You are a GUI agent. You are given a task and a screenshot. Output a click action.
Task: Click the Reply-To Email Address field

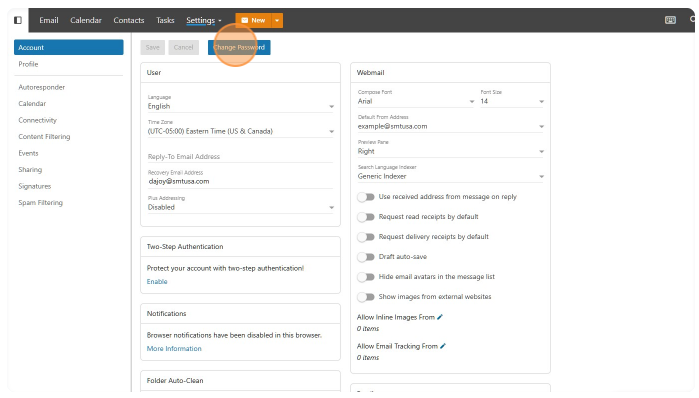click(x=240, y=156)
